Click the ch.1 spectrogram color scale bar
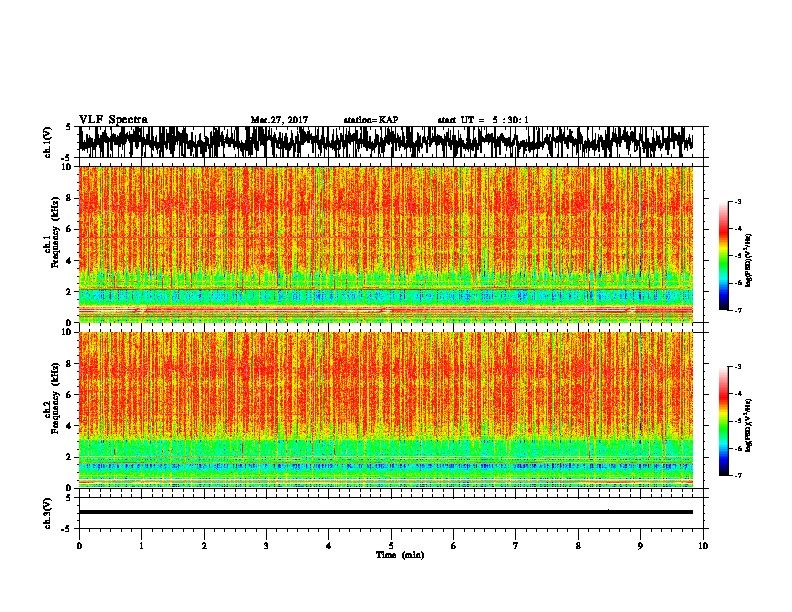 coord(724,256)
